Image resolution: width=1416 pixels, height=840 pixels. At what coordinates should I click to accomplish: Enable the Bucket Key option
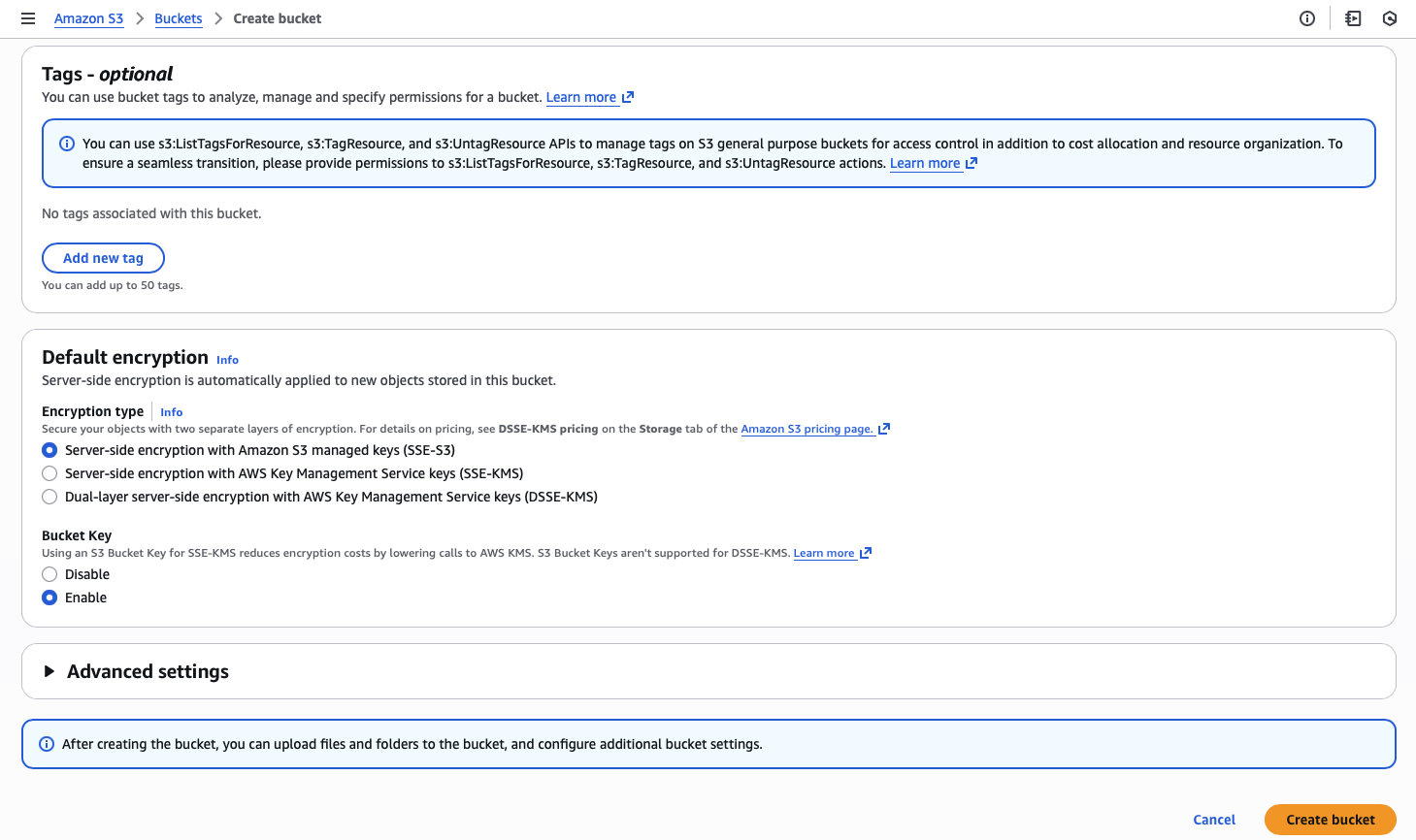pyautogui.click(x=49, y=598)
